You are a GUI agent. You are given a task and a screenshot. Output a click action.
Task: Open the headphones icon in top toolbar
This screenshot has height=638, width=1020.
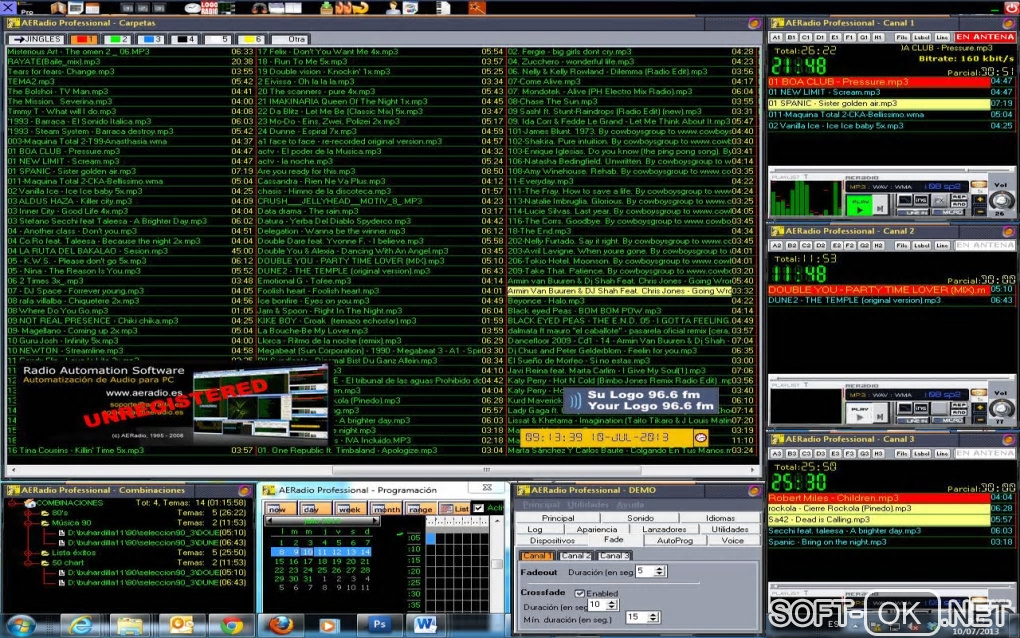260,8
